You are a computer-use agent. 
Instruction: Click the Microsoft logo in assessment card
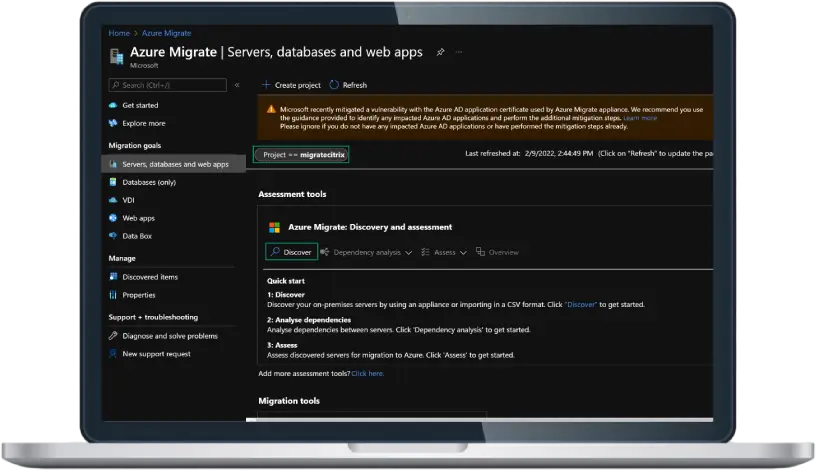(274, 227)
